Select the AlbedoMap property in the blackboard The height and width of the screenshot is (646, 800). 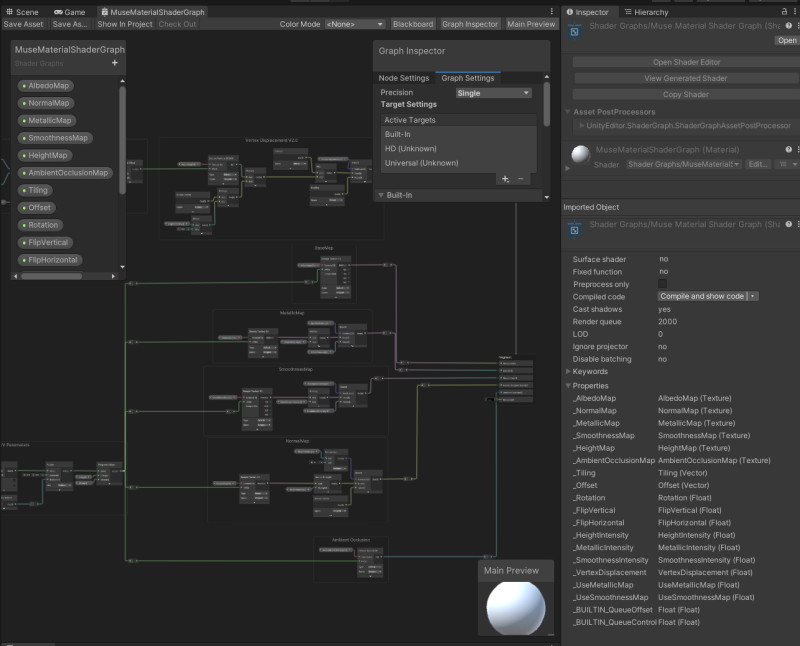[47, 85]
